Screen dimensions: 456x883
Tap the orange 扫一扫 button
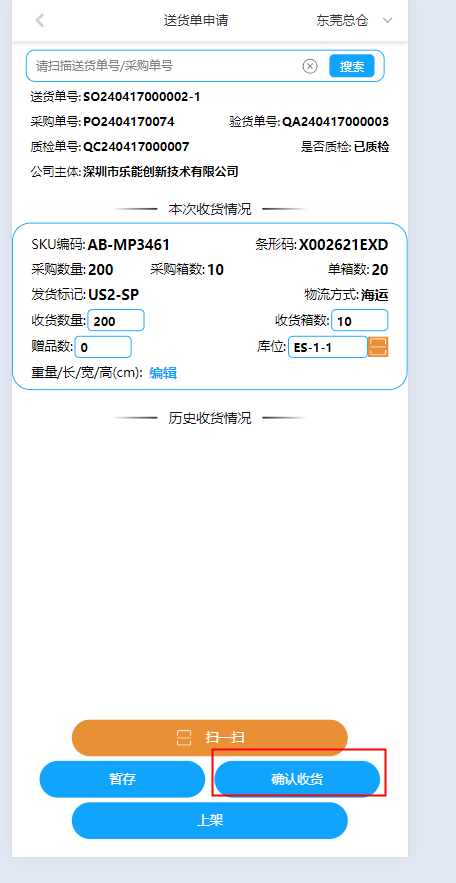point(209,738)
